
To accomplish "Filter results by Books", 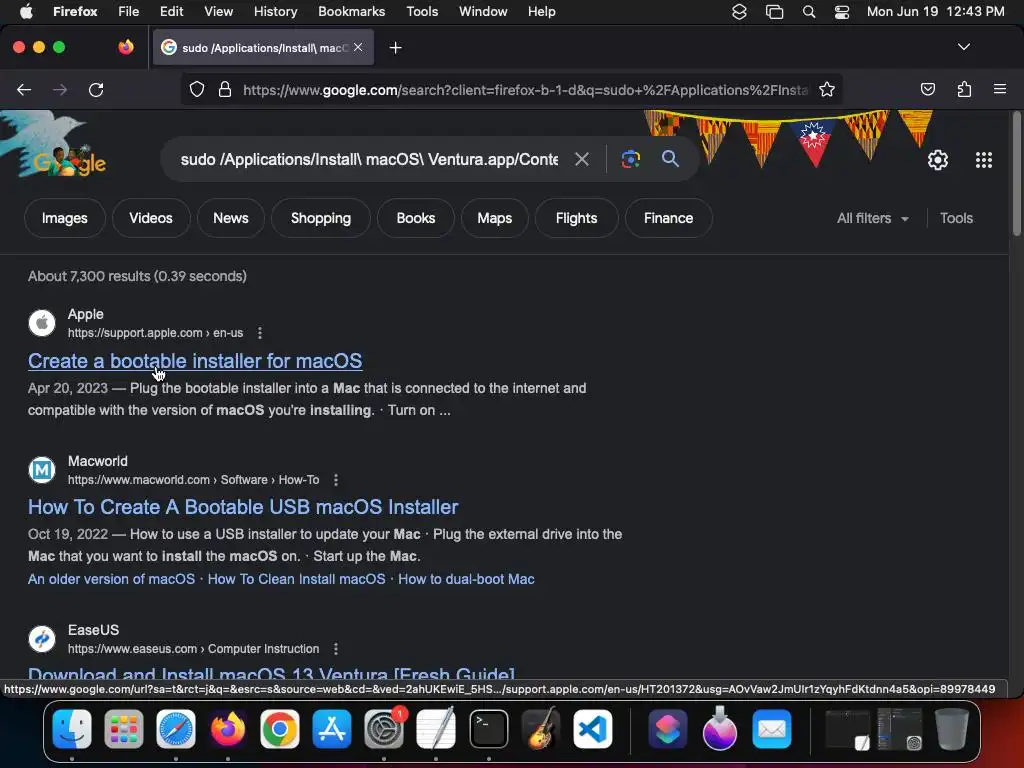I will click(x=415, y=218).
